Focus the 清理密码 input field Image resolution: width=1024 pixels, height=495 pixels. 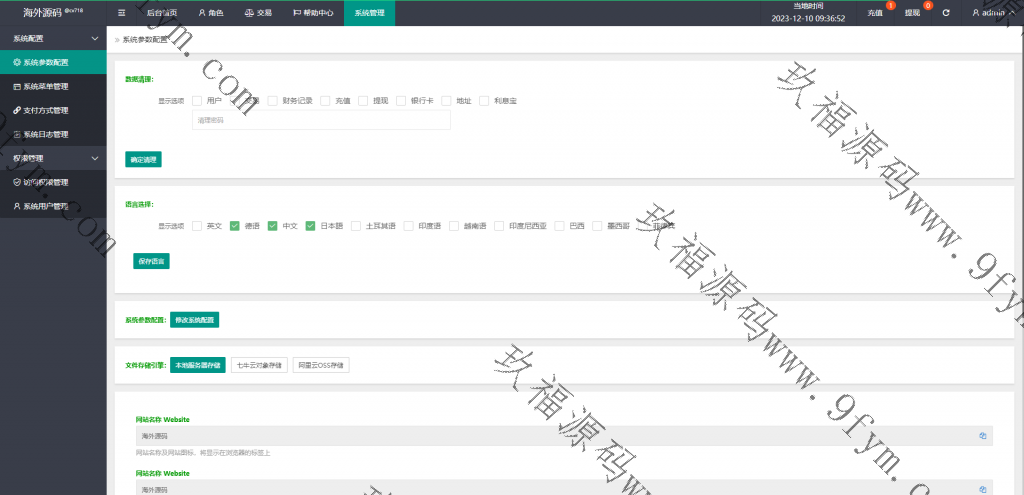click(x=320, y=120)
